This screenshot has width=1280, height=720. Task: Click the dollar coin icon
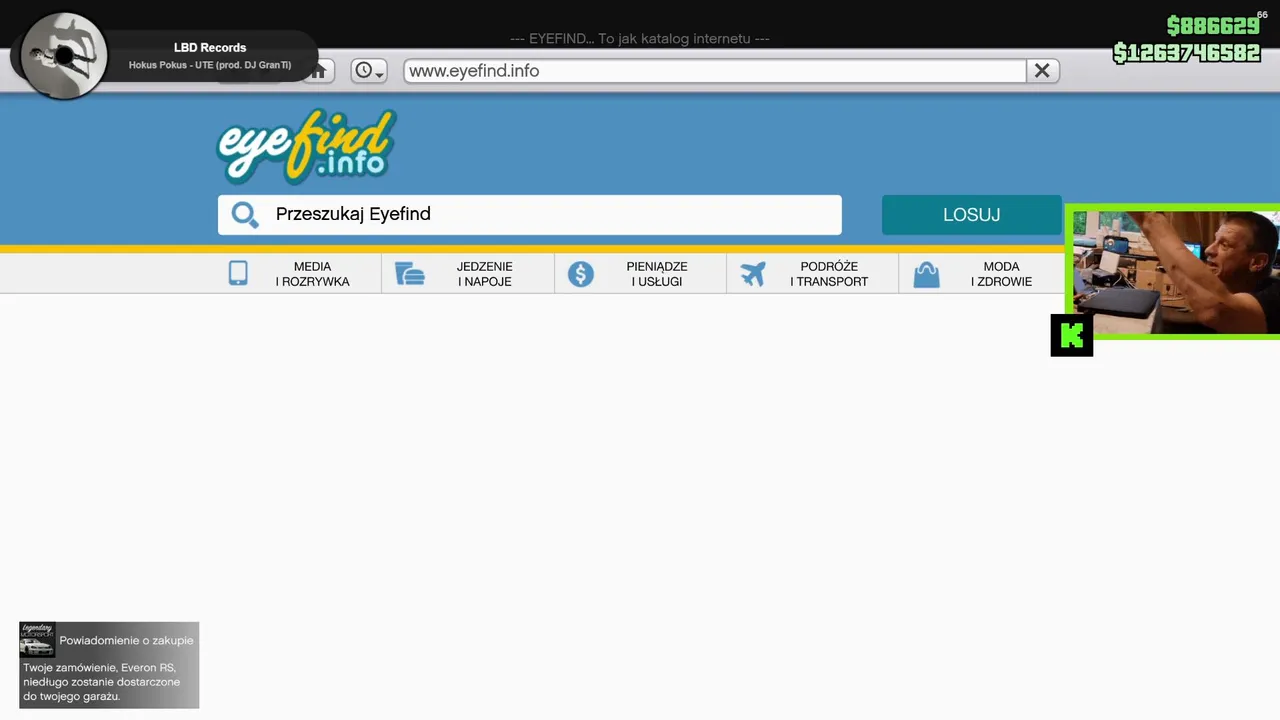coord(581,274)
